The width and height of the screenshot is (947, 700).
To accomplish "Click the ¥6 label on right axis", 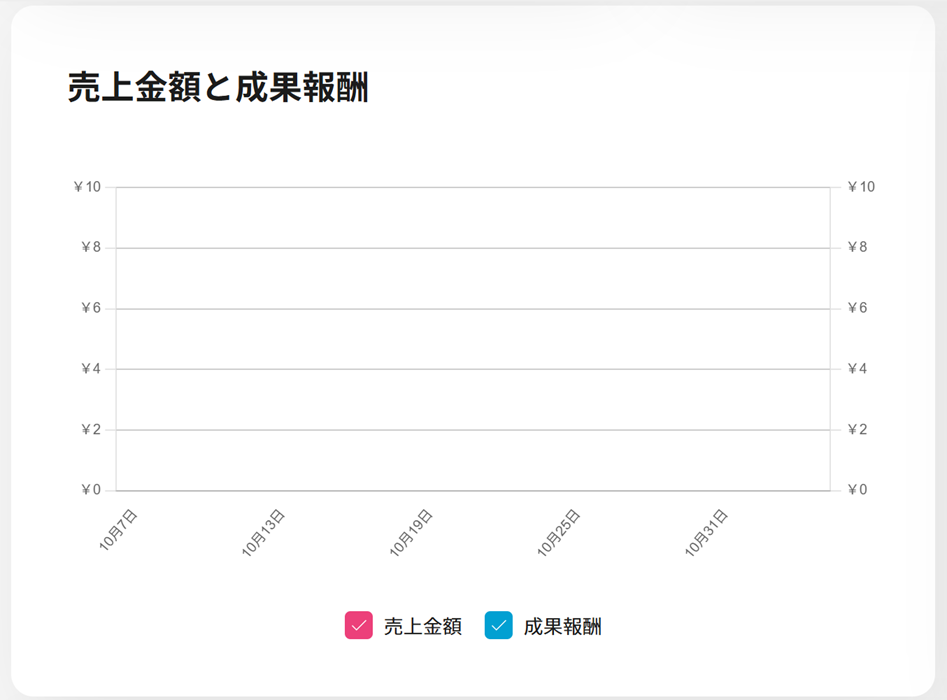I will click(857, 308).
